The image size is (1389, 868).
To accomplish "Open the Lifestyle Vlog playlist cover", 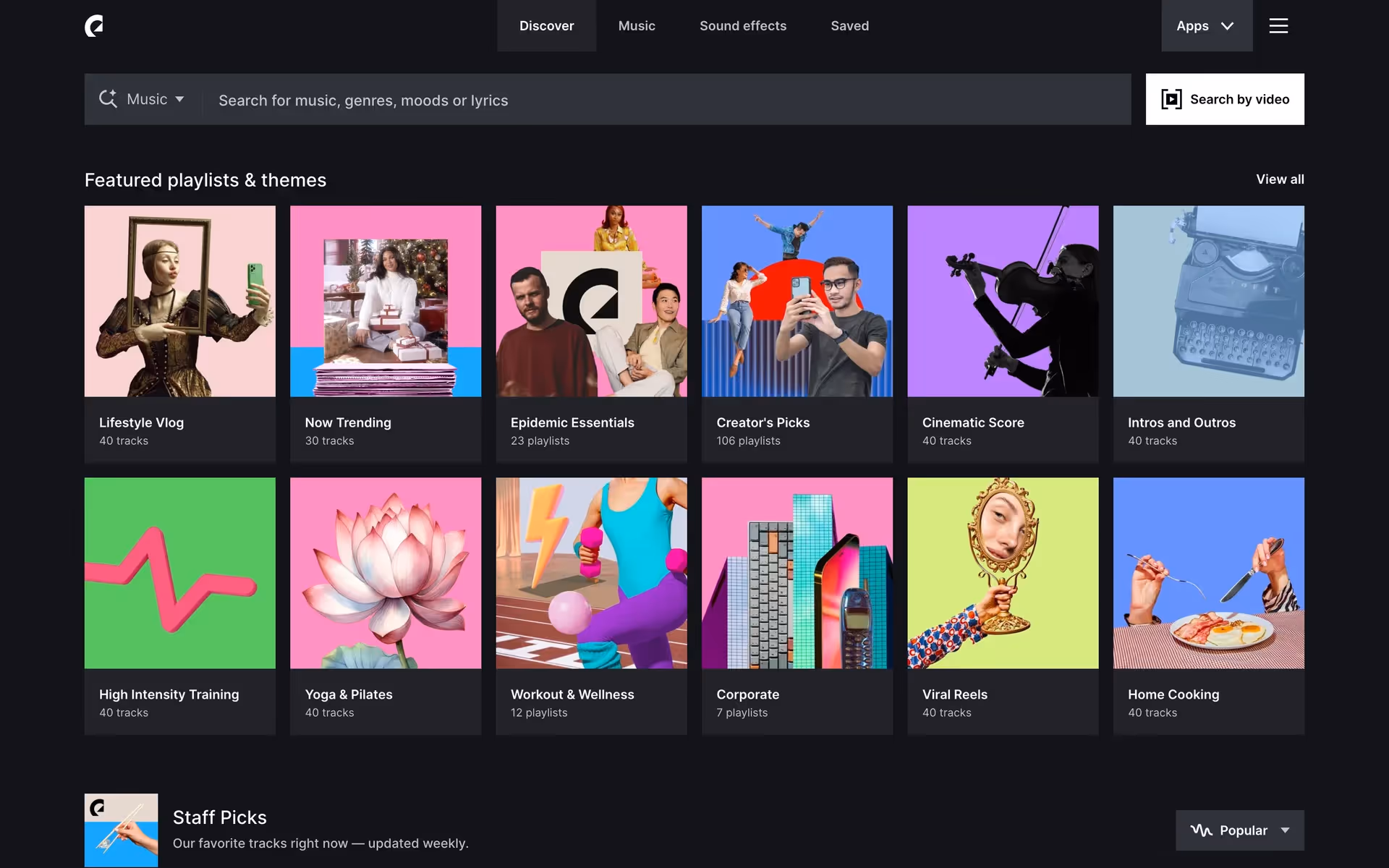I will [179, 301].
